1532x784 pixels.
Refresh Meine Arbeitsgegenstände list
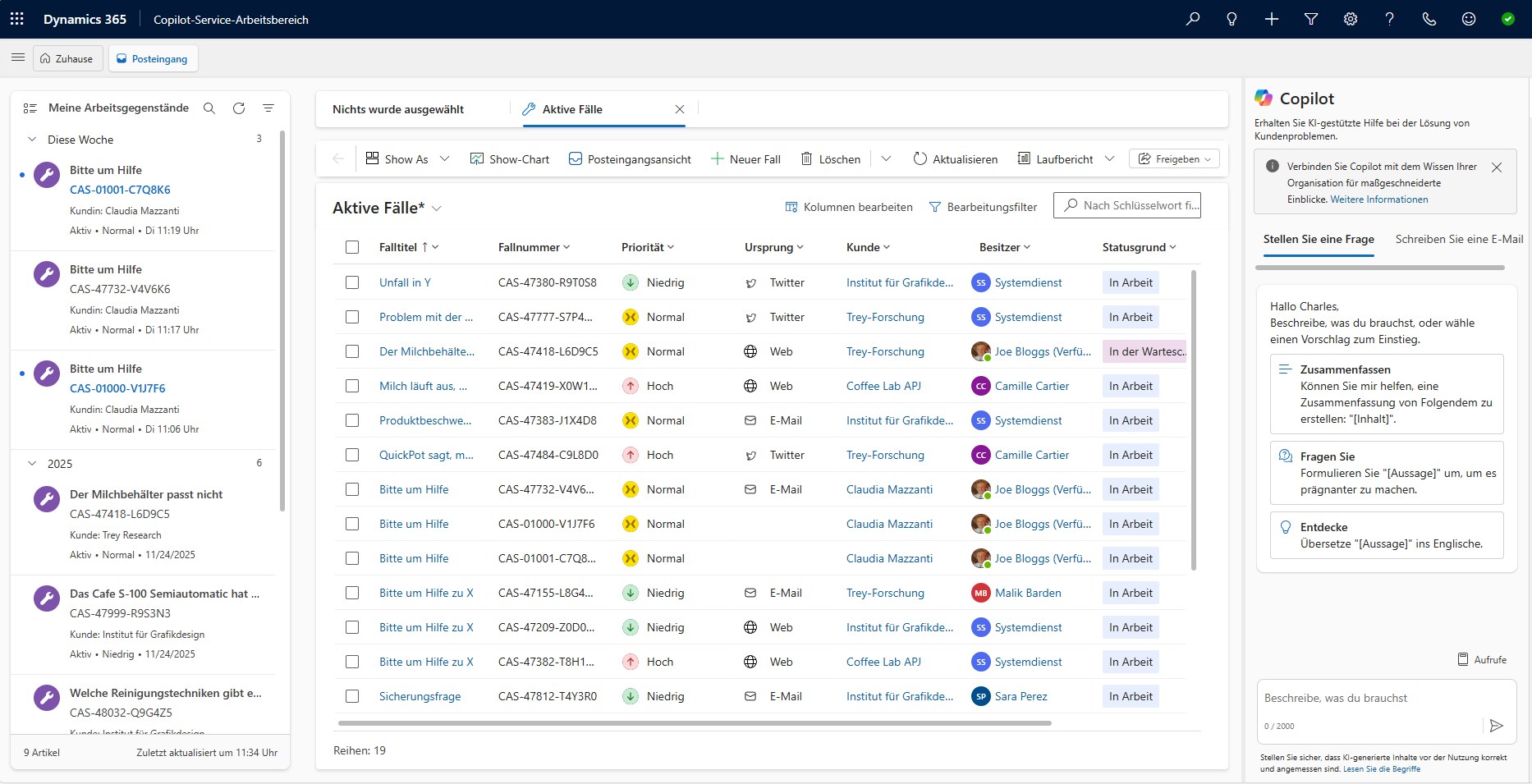point(239,108)
